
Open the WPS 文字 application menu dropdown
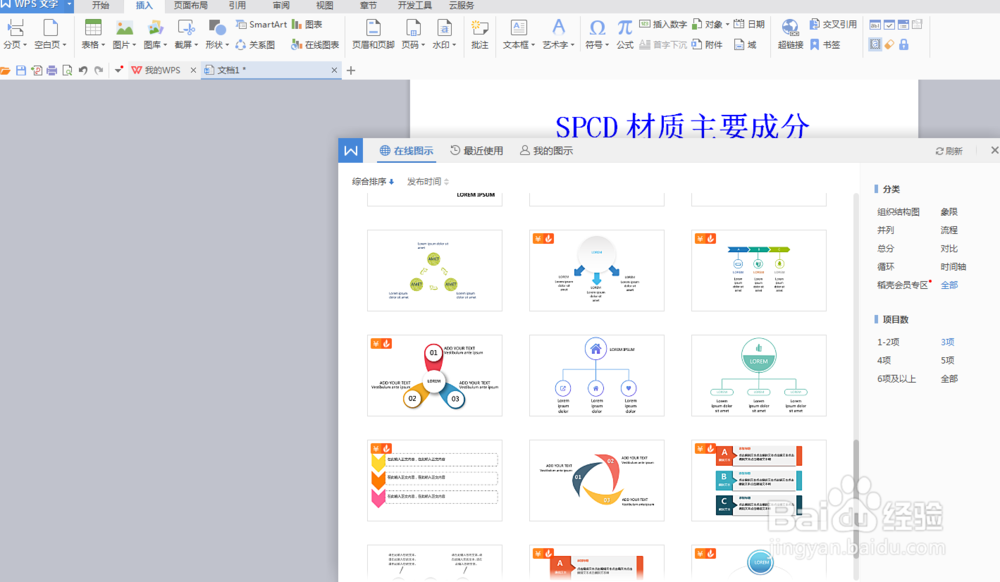coord(69,4)
